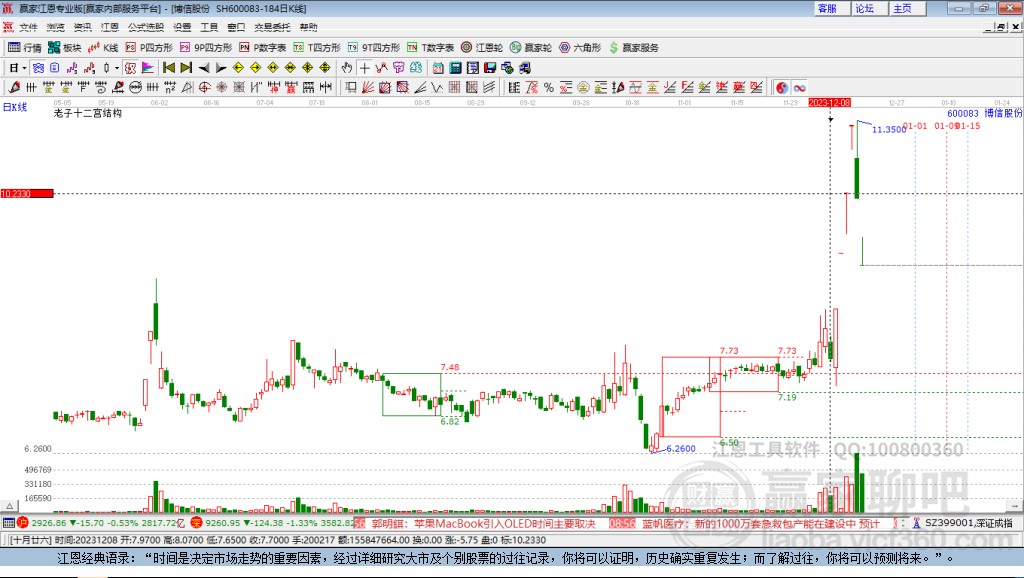Image resolution: width=1024 pixels, height=578 pixels.
Task: Open the 设置 menu
Action: (182, 27)
